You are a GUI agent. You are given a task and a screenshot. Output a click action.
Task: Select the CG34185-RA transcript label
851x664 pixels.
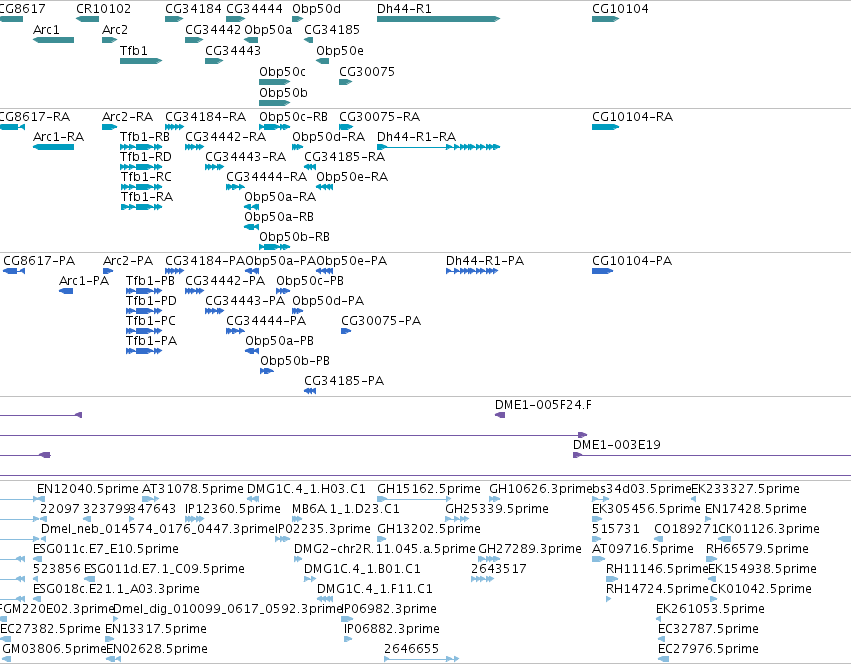[344, 157]
